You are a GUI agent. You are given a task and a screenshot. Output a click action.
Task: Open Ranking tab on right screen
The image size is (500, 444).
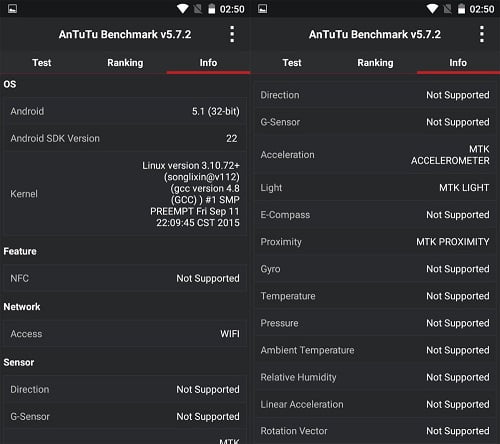tap(375, 63)
